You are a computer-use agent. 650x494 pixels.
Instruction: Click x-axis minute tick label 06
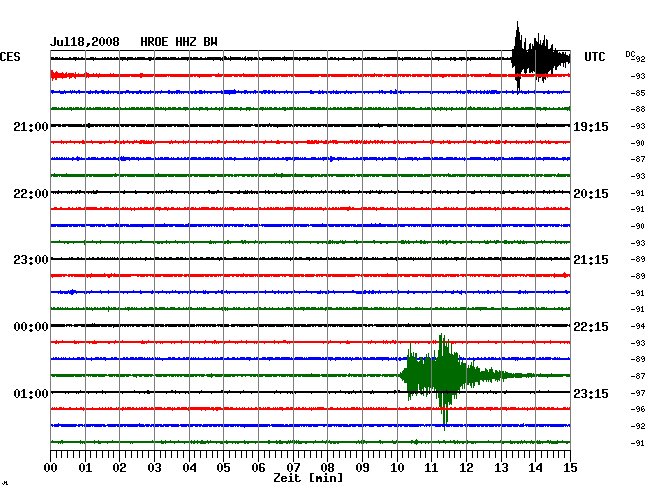[258, 468]
